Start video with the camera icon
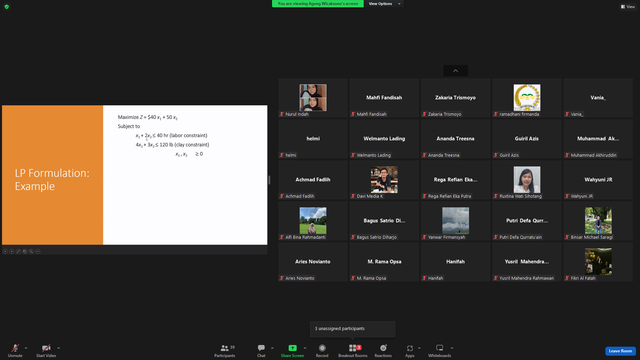 click(46, 350)
